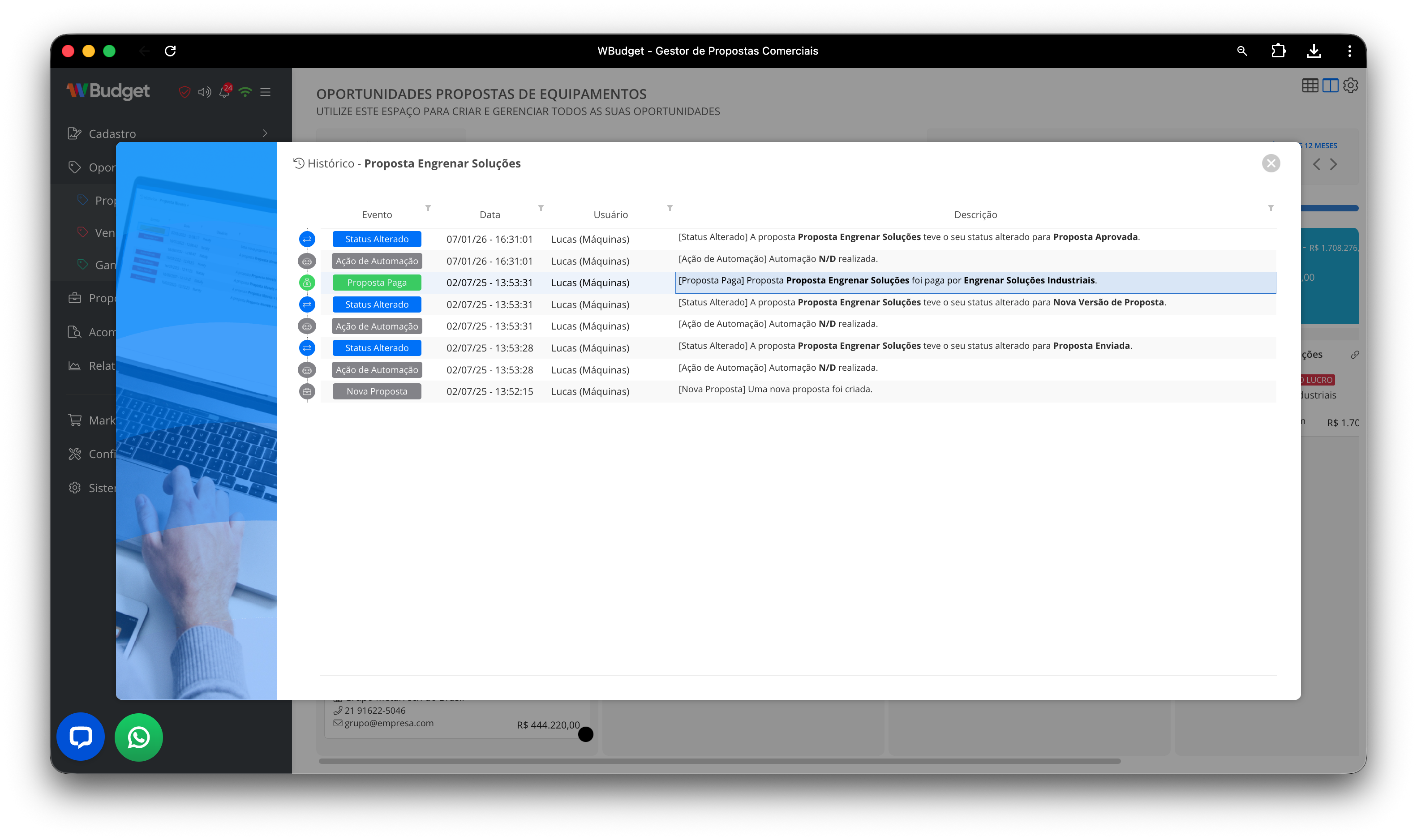
Task: Click the red shield icon
Action: coord(185,92)
